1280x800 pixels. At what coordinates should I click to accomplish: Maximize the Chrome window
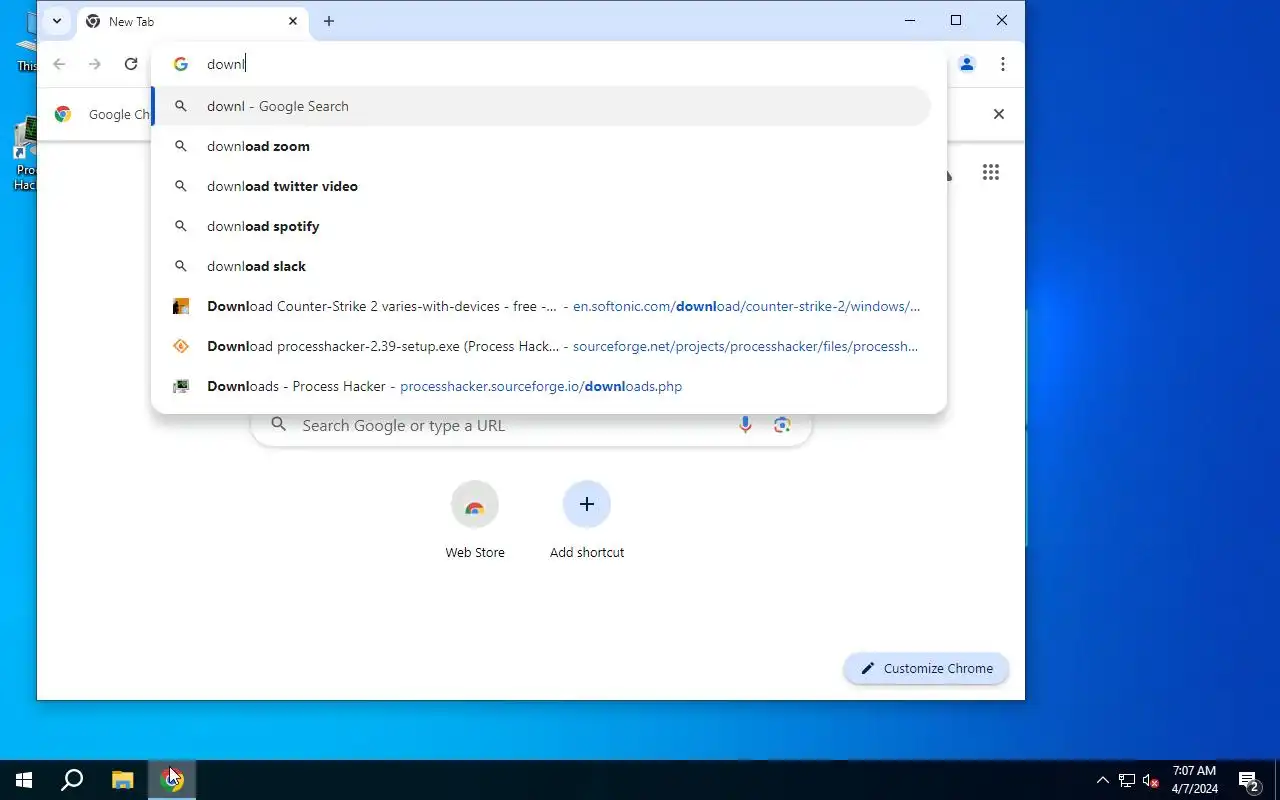coord(956,20)
